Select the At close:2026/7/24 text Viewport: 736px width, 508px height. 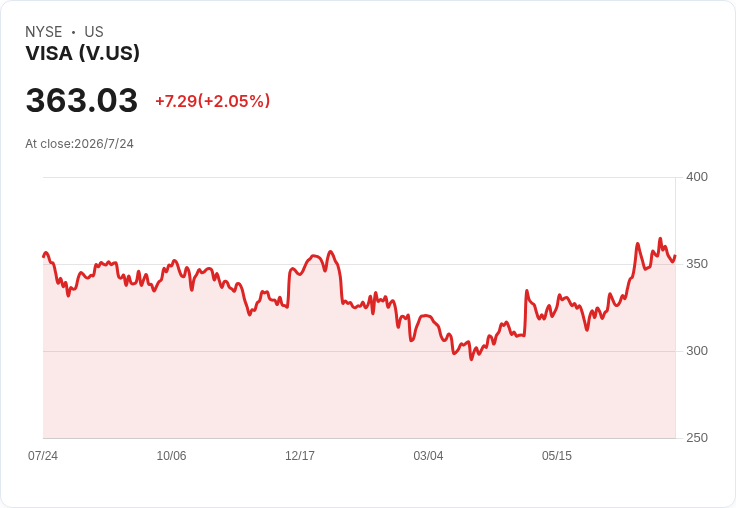79,144
